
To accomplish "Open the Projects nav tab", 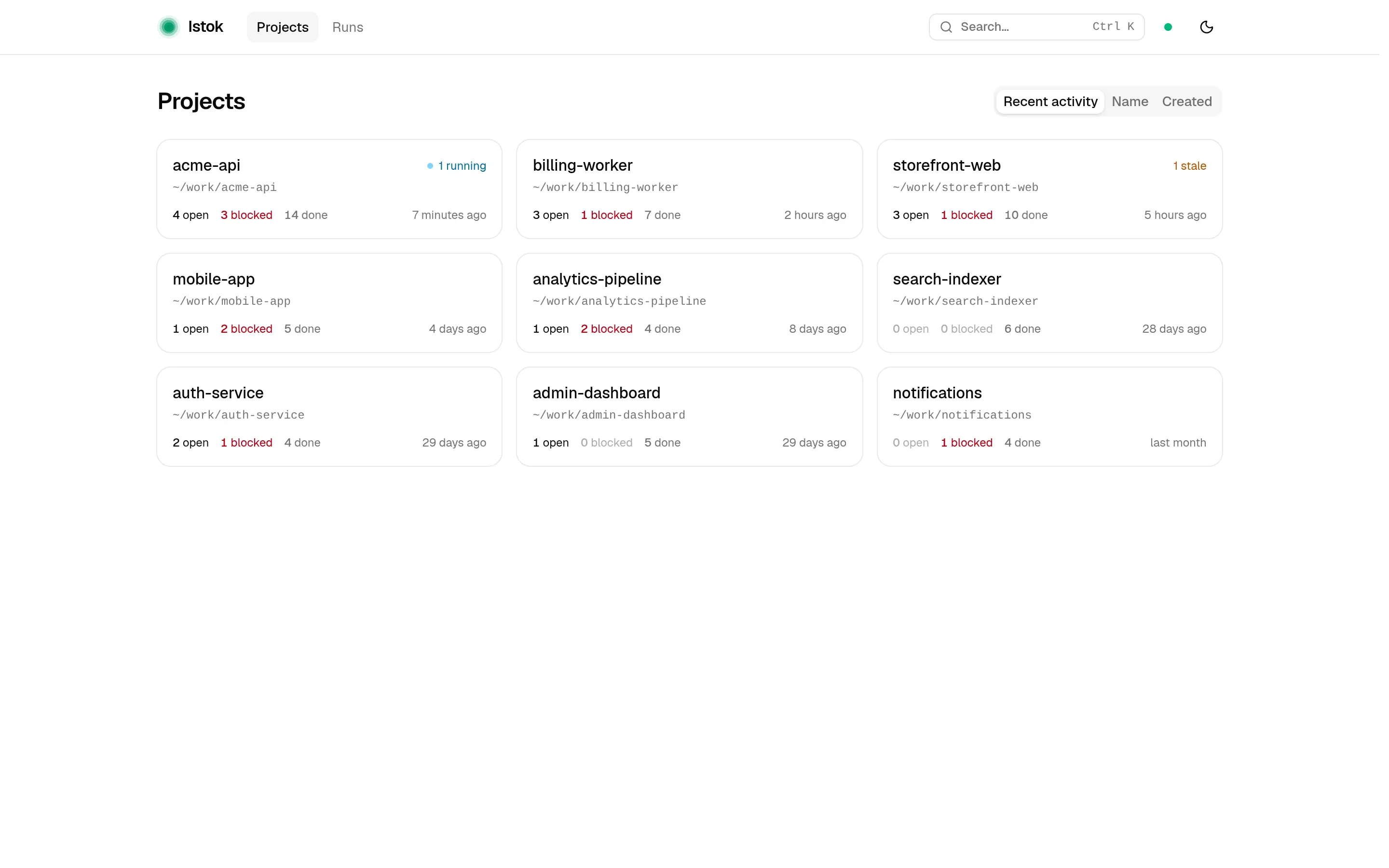I will [x=283, y=27].
